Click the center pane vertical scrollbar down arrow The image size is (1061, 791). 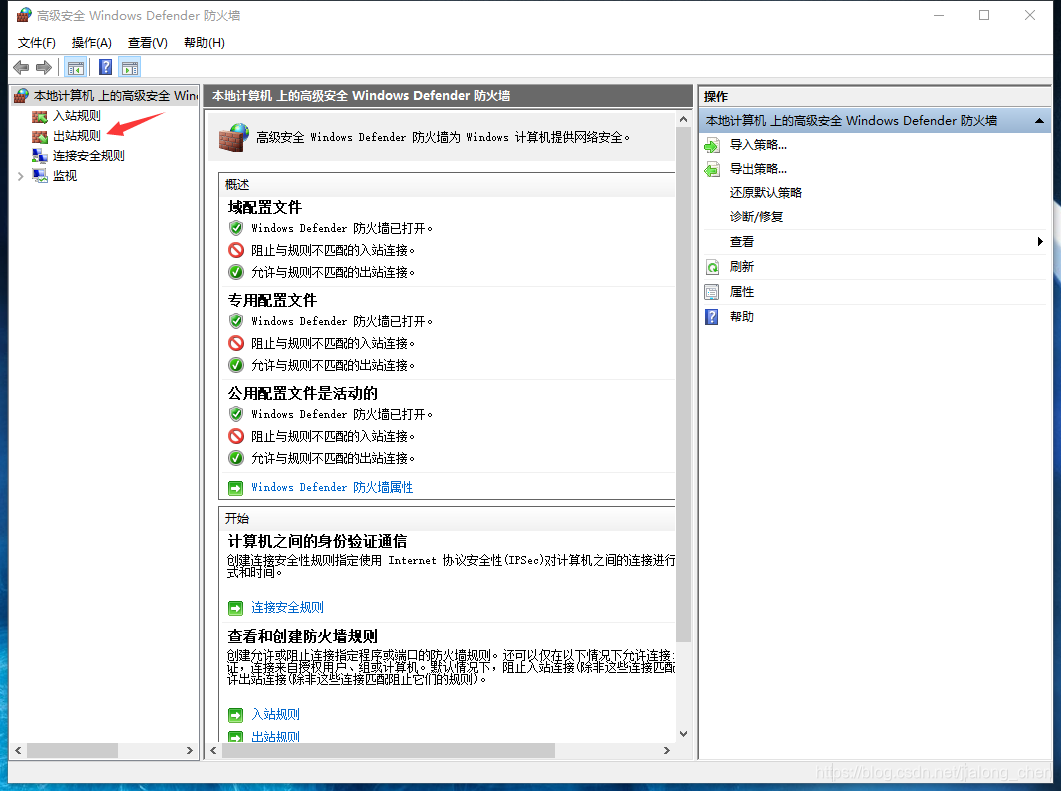[x=683, y=734]
